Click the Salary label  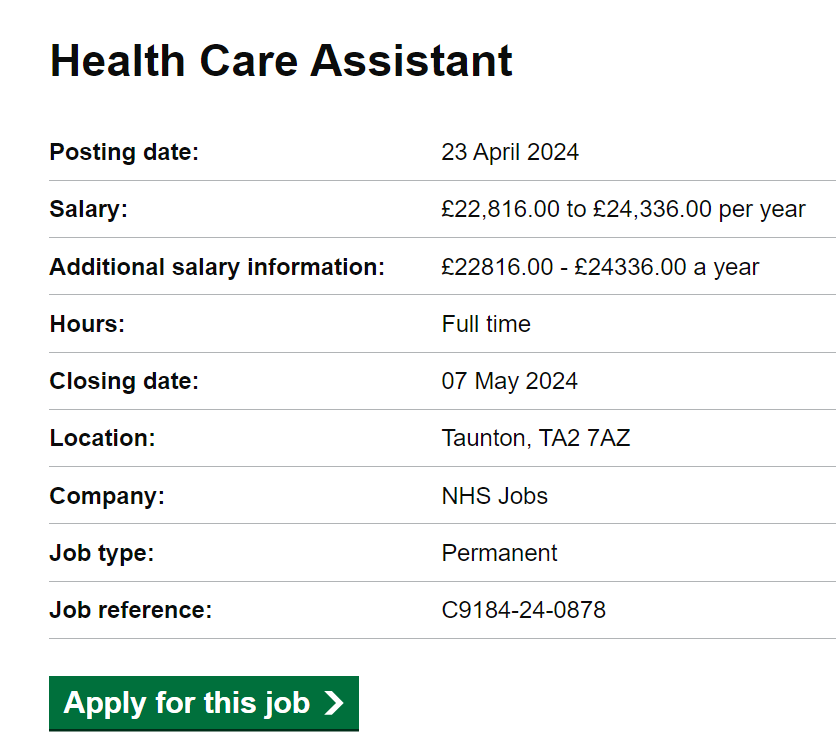(x=89, y=209)
